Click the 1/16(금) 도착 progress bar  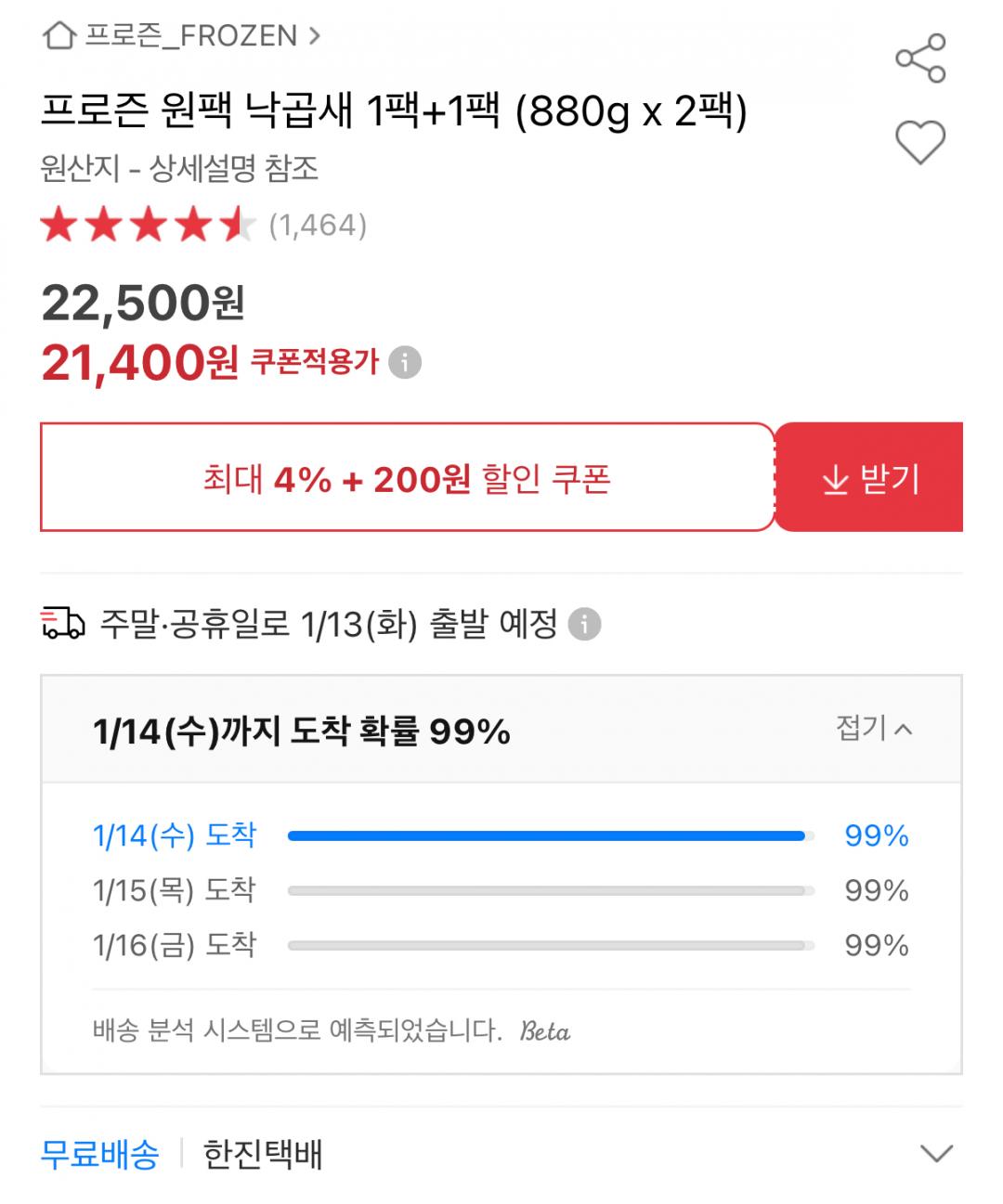tap(548, 945)
